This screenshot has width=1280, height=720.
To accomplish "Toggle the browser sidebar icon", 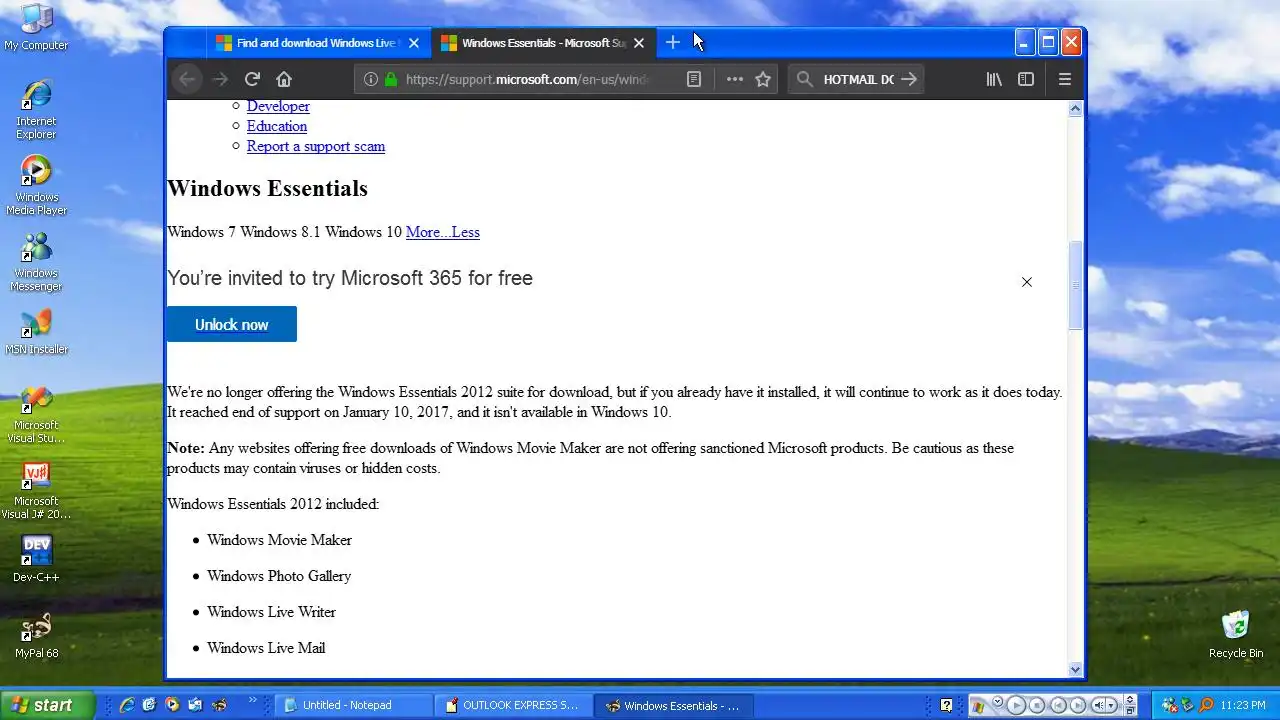I will pos(1026,79).
